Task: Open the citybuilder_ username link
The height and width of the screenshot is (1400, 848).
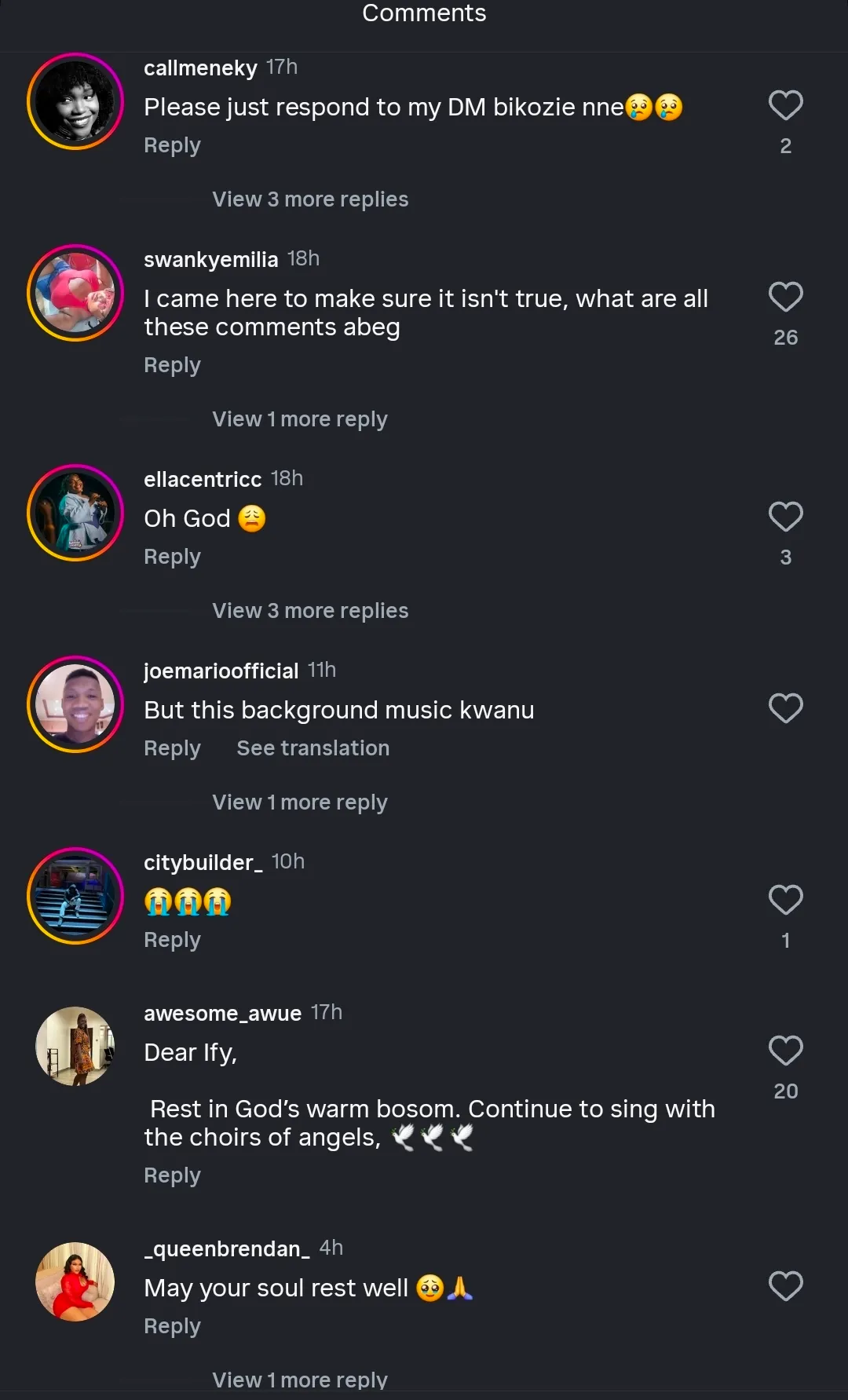Action: point(203,863)
